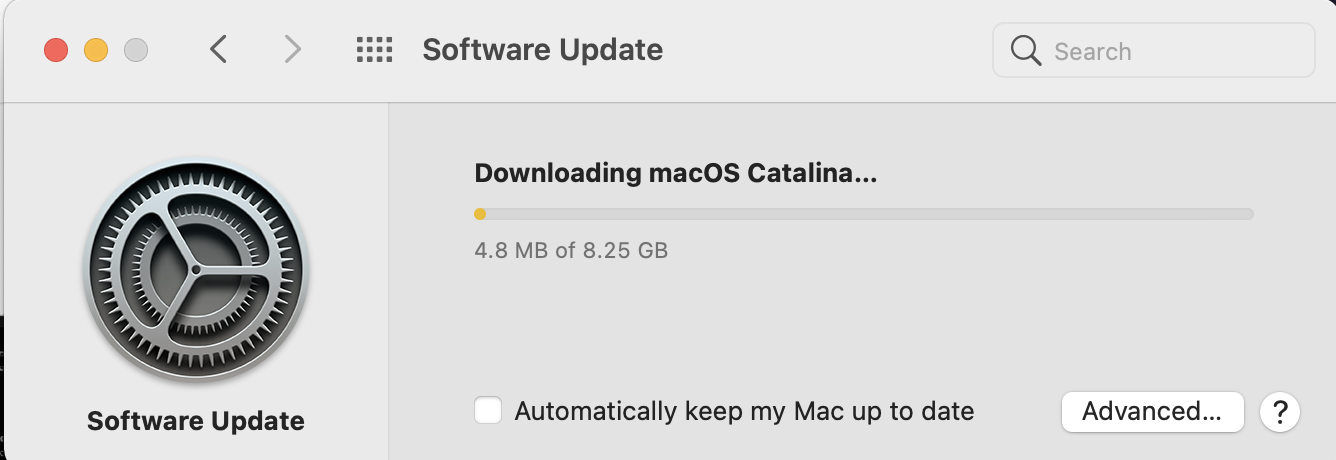Click the magnifying glass search icon
The height and width of the screenshot is (460, 1336).
tap(1026, 51)
